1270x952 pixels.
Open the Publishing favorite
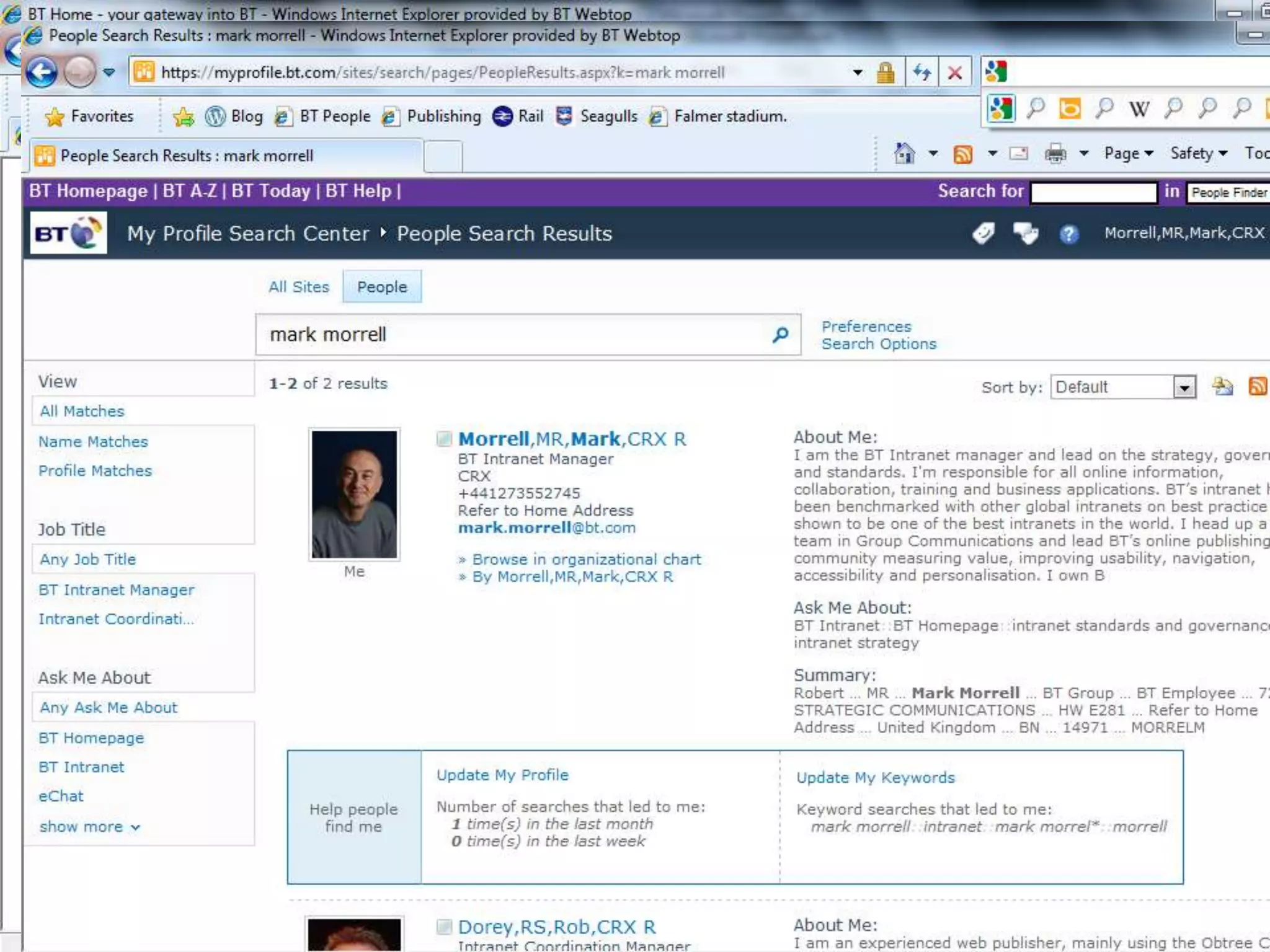coord(432,116)
